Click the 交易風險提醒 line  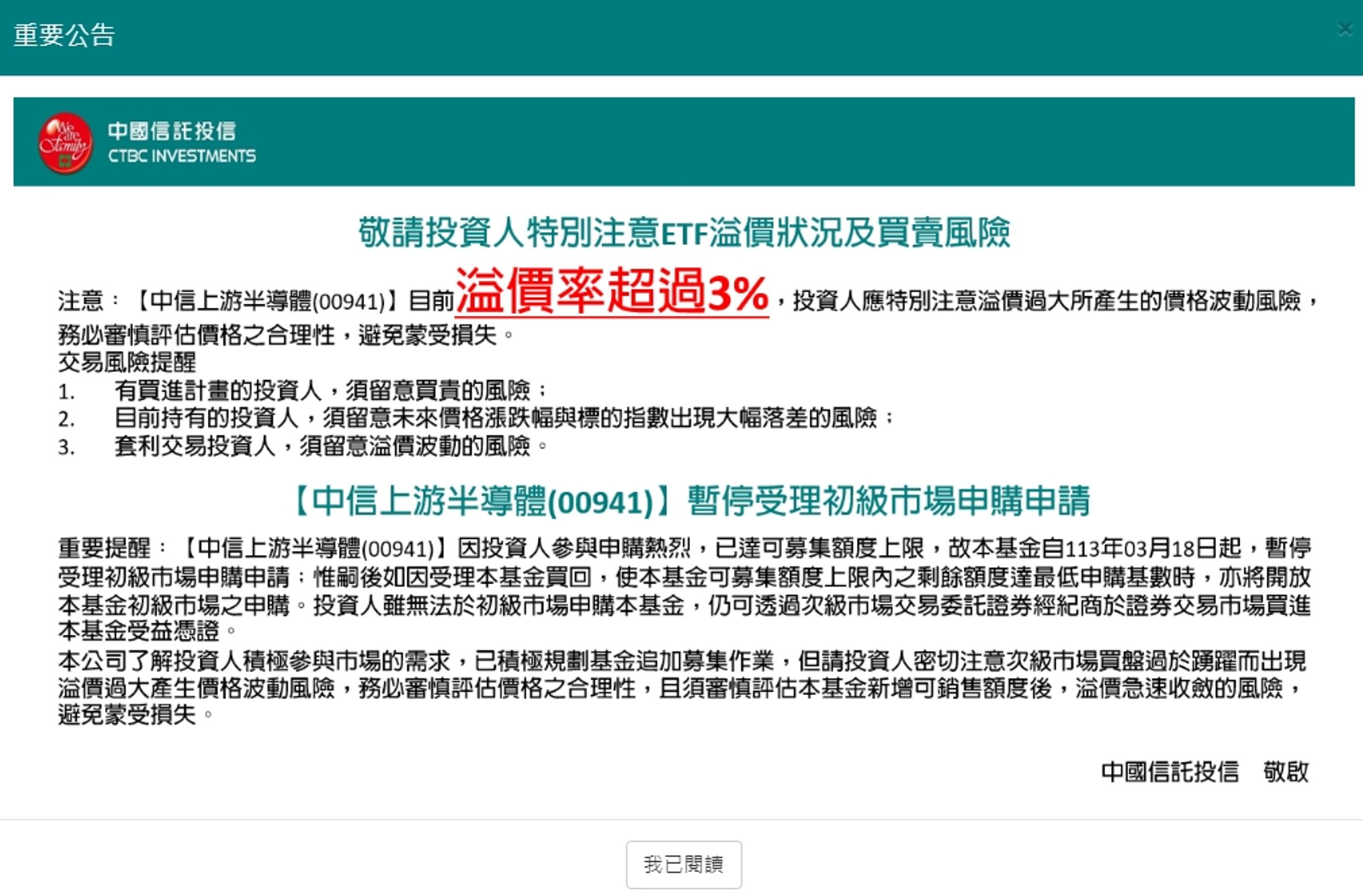(127, 362)
